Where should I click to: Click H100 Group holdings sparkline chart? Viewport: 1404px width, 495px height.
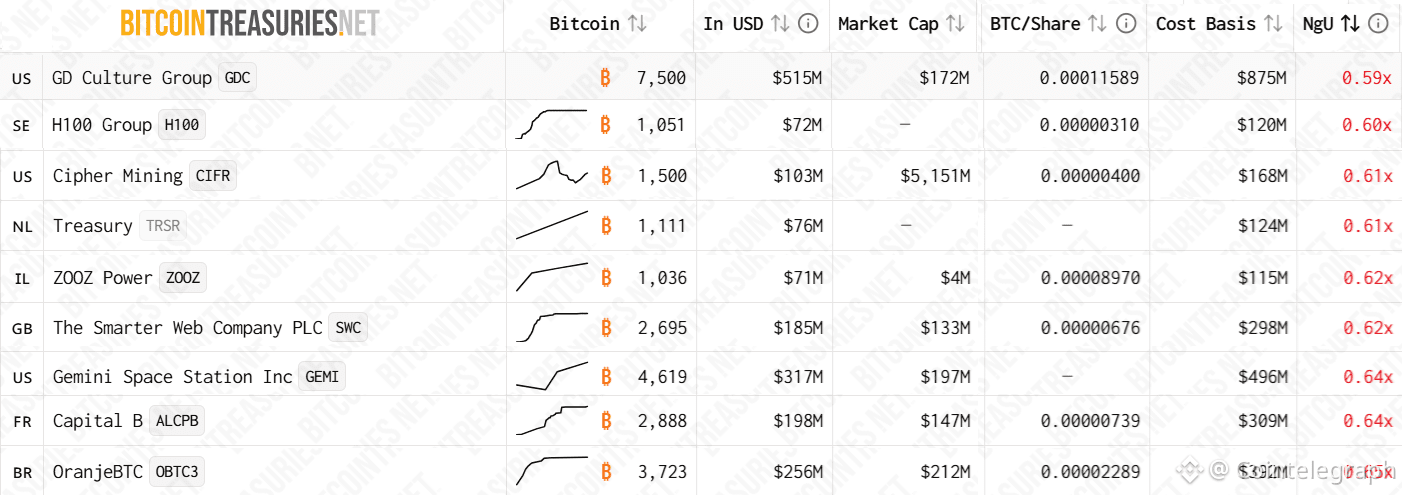coord(551,124)
